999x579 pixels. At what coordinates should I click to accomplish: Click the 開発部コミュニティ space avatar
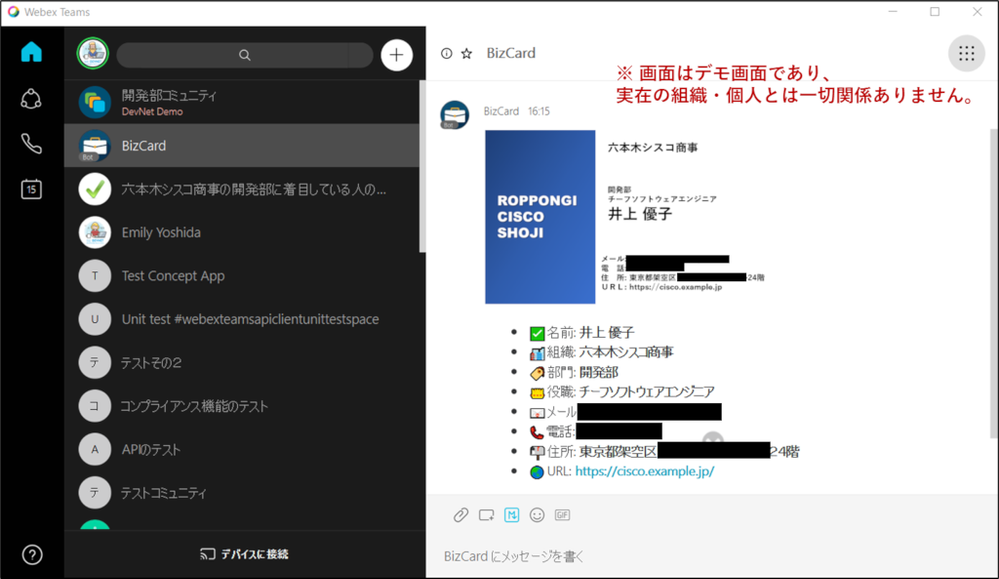coord(94,102)
